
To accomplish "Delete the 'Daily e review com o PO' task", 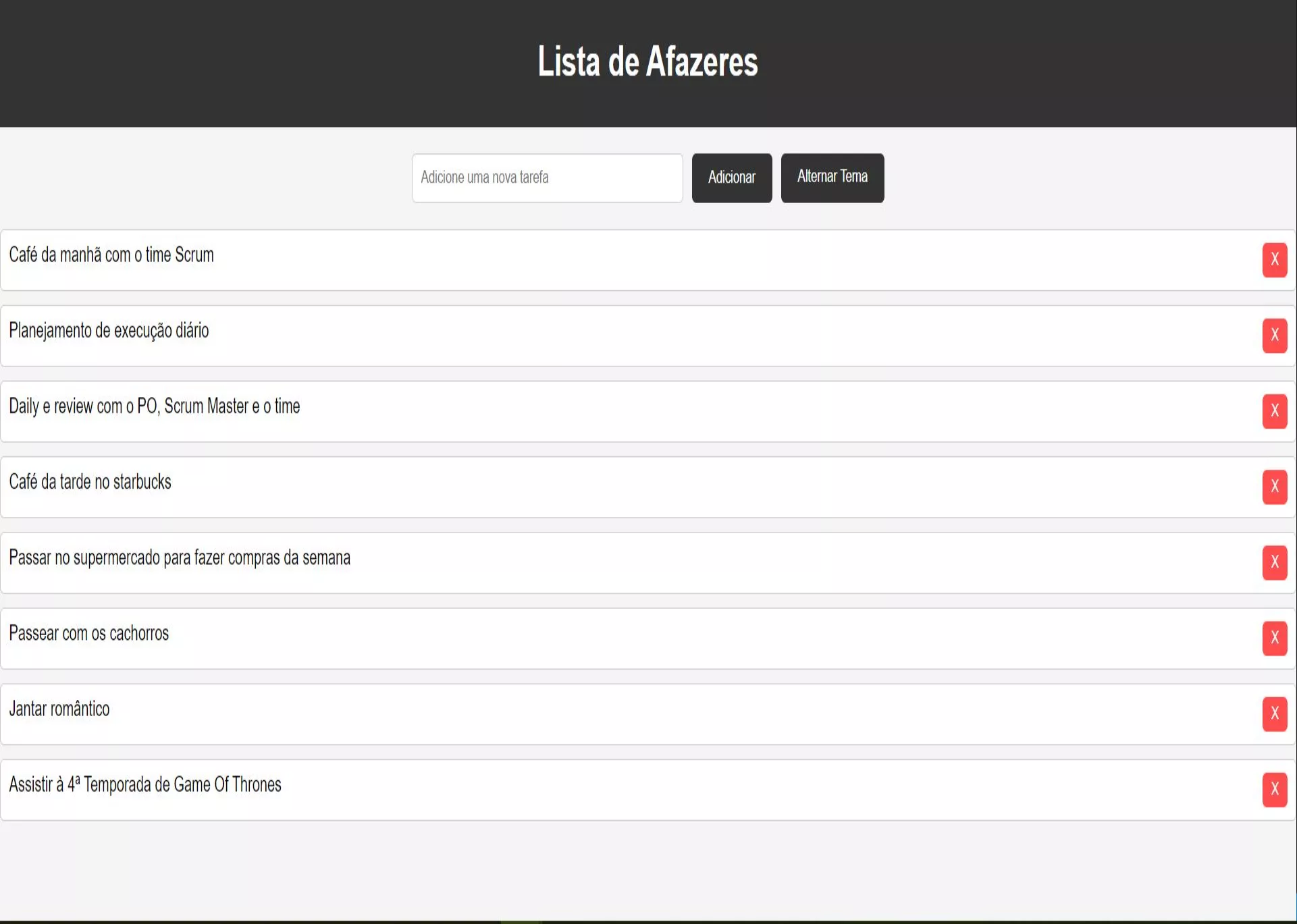I will coord(1275,411).
